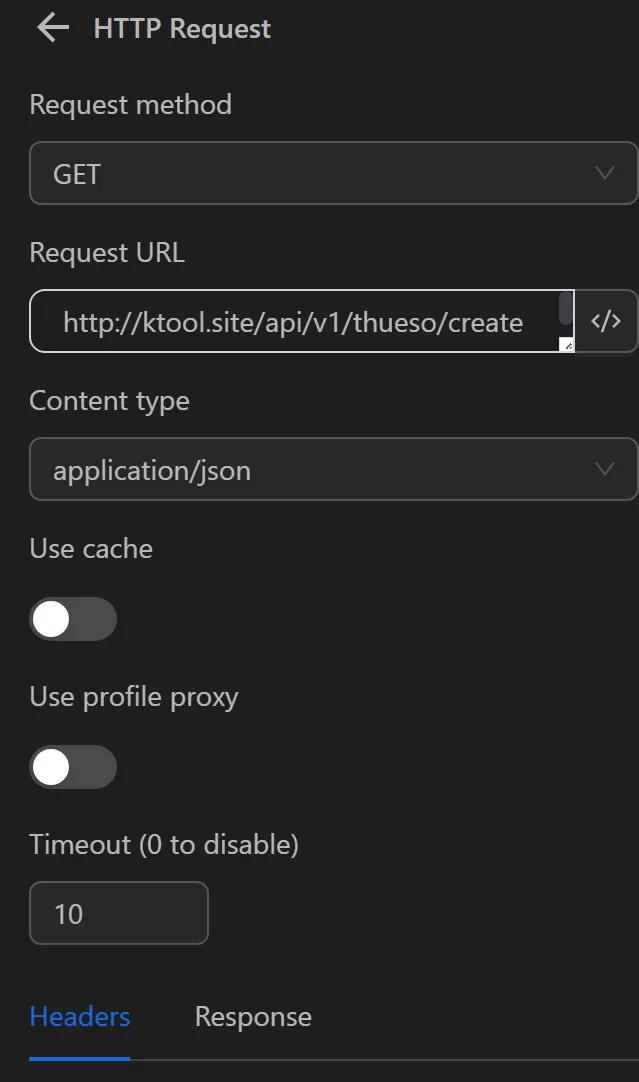
Task: Click the Request method label
Action: coord(130,104)
